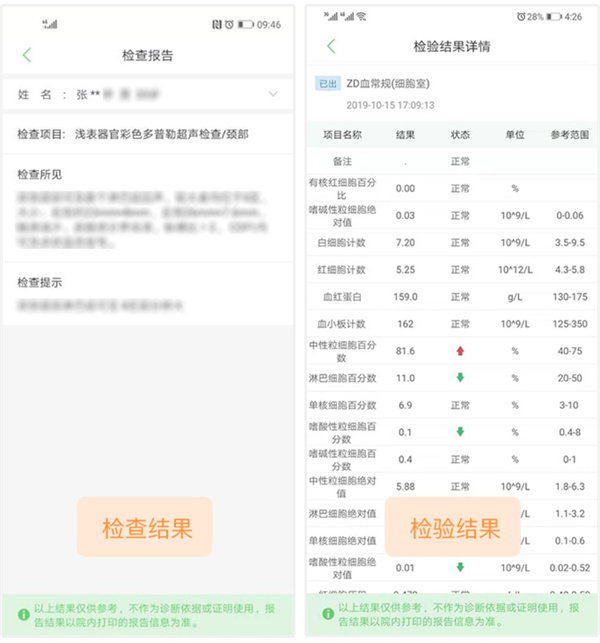
Task: Tap the reference range 125-350
Action: click(x=570, y=324)
